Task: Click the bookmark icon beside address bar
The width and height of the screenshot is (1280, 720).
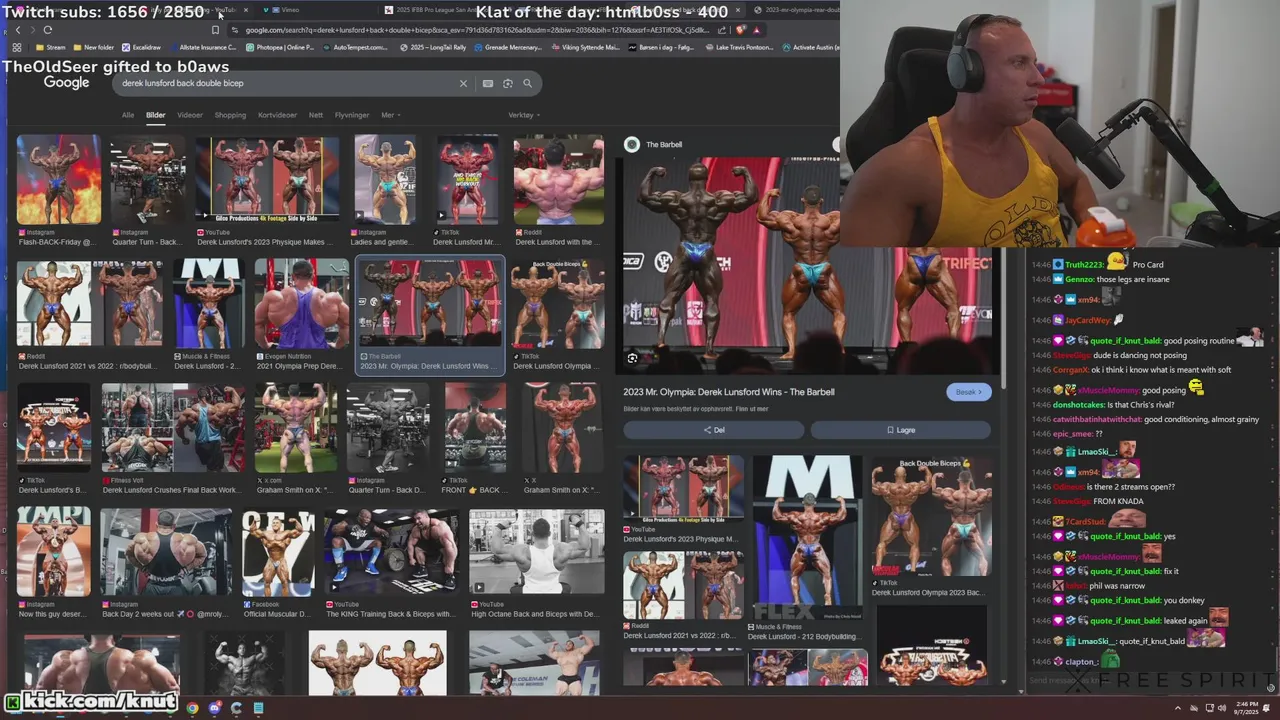Action: 215,30
